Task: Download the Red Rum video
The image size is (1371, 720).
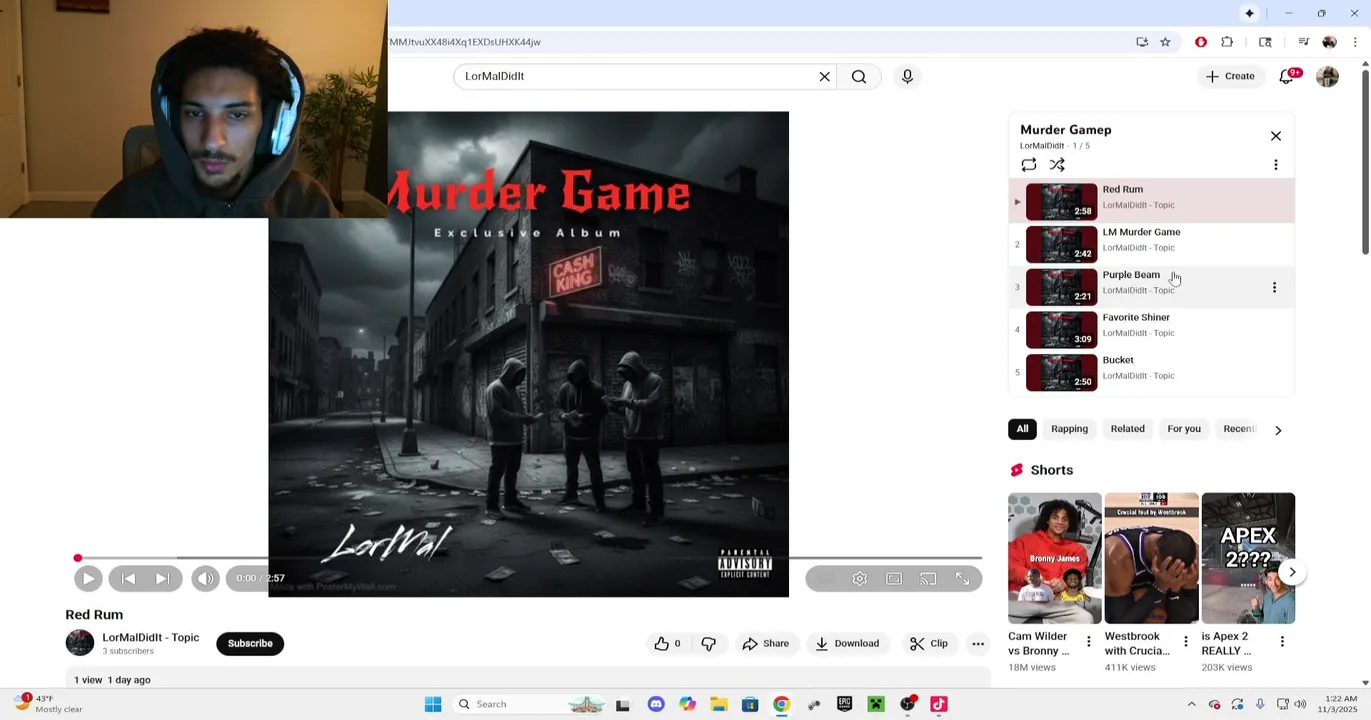Action: 847,644
